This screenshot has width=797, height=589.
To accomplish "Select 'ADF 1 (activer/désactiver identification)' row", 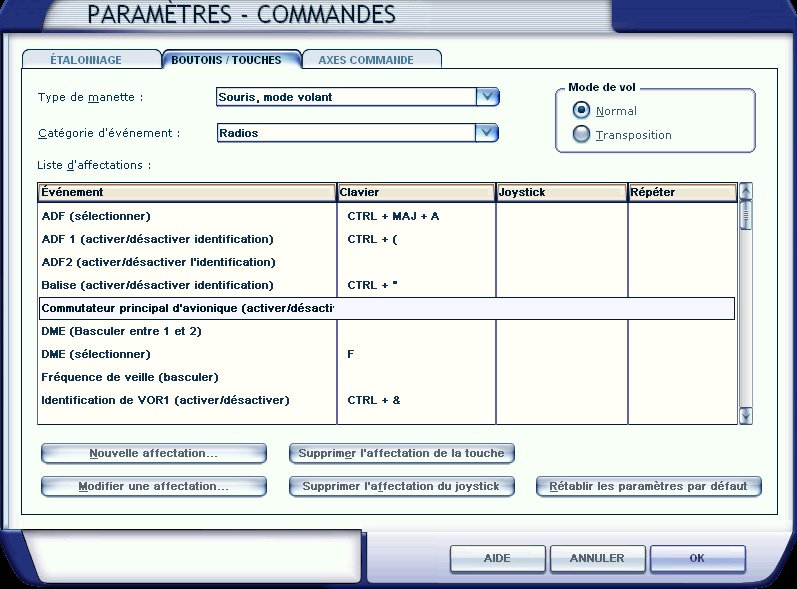I will 387,239.
